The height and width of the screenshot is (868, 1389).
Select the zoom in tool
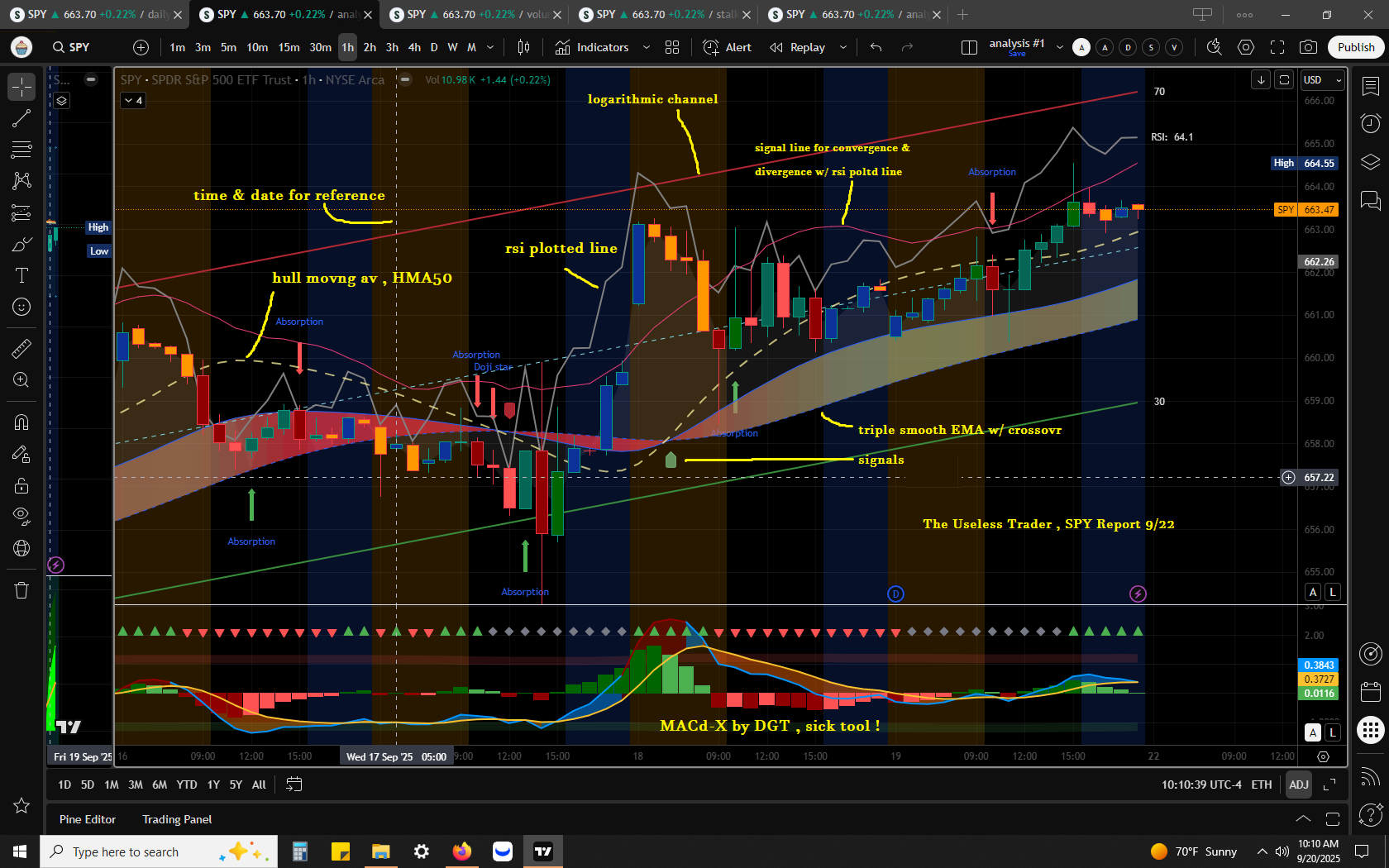pos(21,379)
